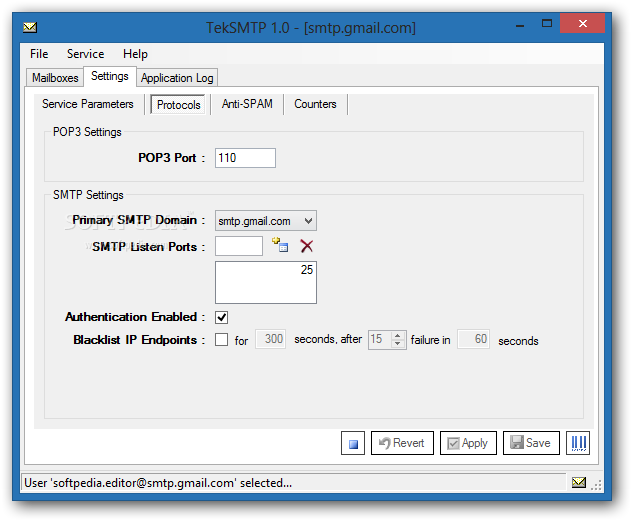This screenshot has width=632, height=521.
Task: Open the Service menu
Action: coord(85,54)
